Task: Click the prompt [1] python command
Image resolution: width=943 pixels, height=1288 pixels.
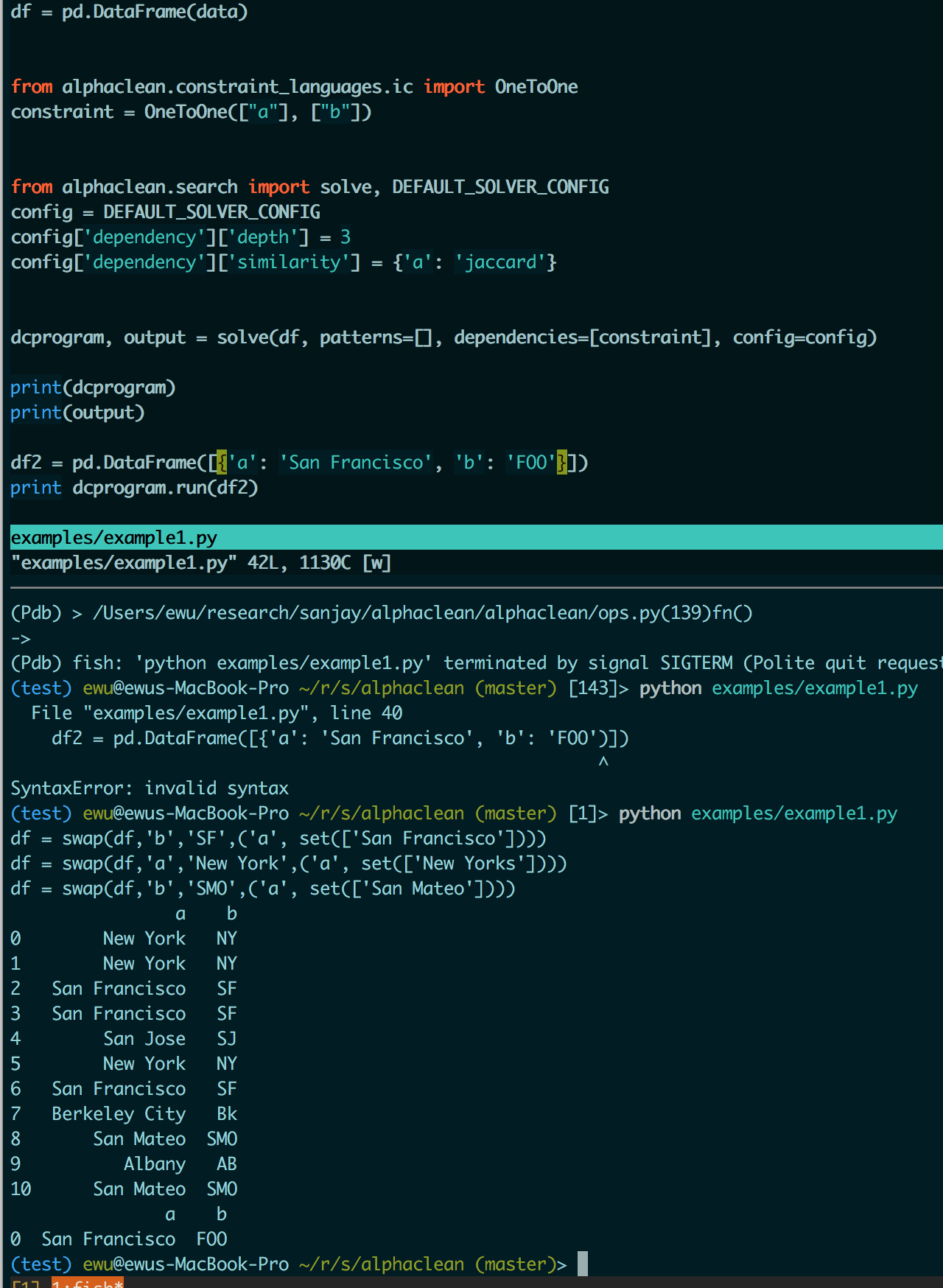Action: click(x=454, y=813)
